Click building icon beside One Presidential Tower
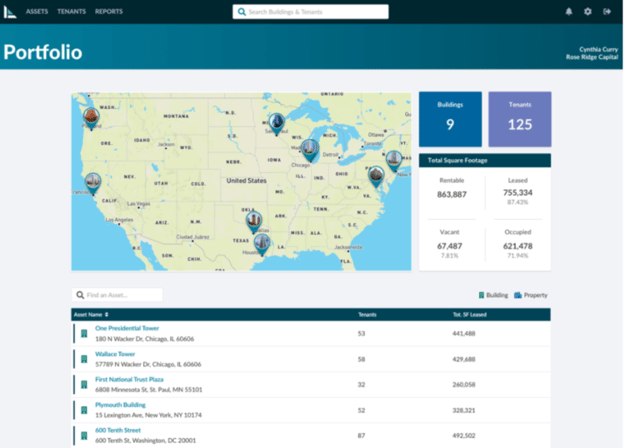Viewport: 625px width, 448px height. point(84,333)
